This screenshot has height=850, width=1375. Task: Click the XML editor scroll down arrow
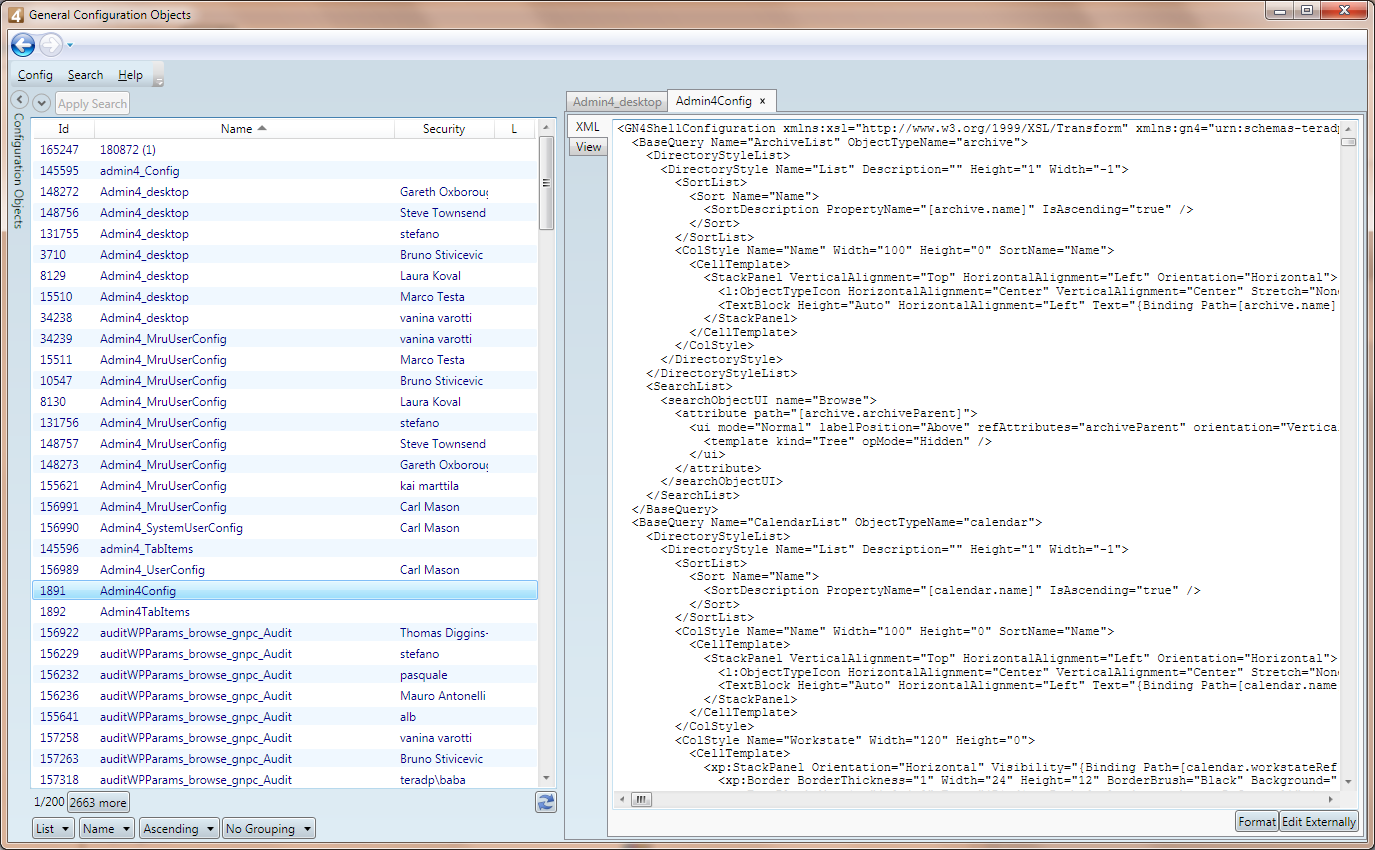[x=1348, y=781]
